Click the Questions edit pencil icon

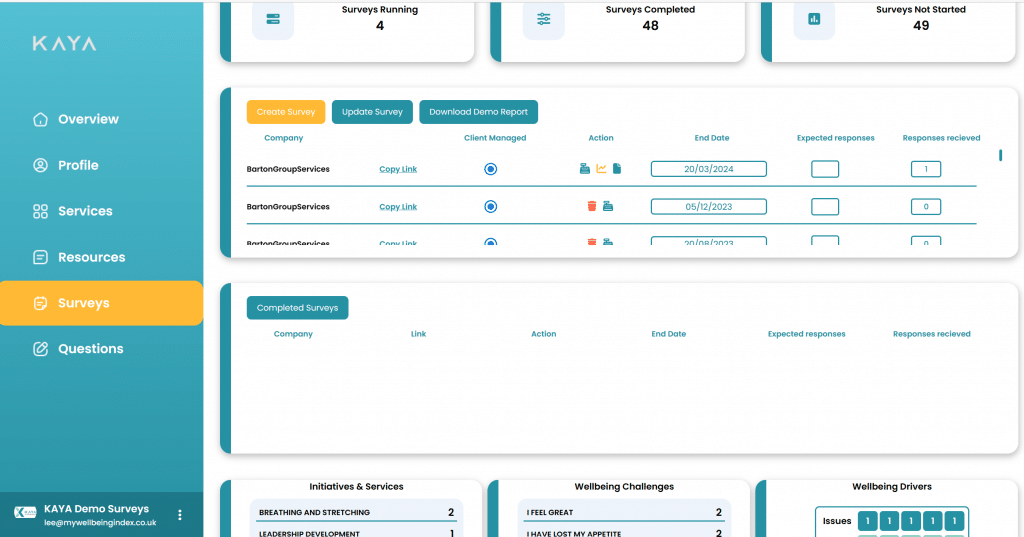point(40,349)
